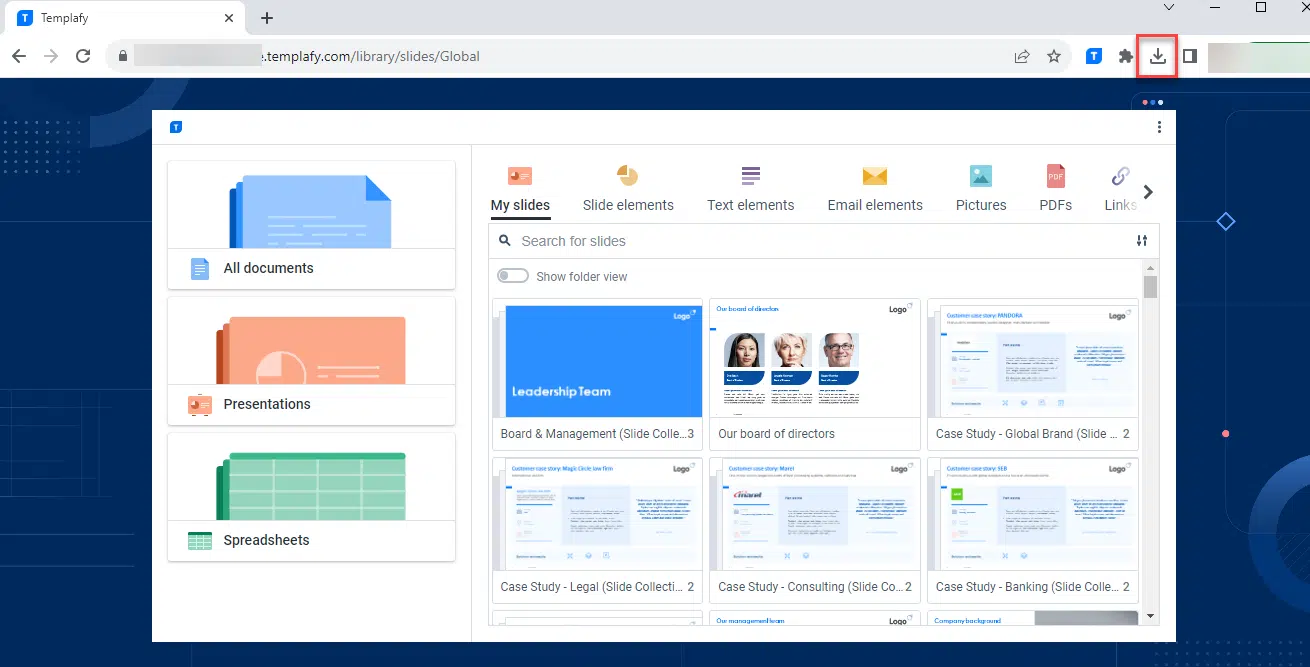Select Our board of directors slide thumbnail
1310x667 pixels.
(815, 374)
